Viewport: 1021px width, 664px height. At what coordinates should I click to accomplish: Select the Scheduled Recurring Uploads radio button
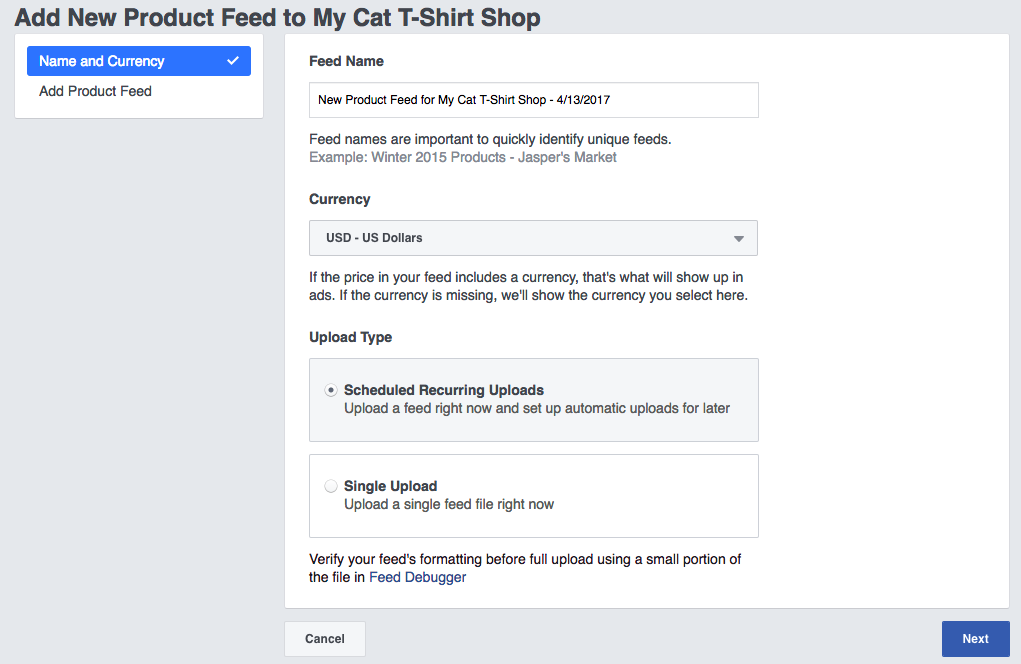[x=331, y=390]
